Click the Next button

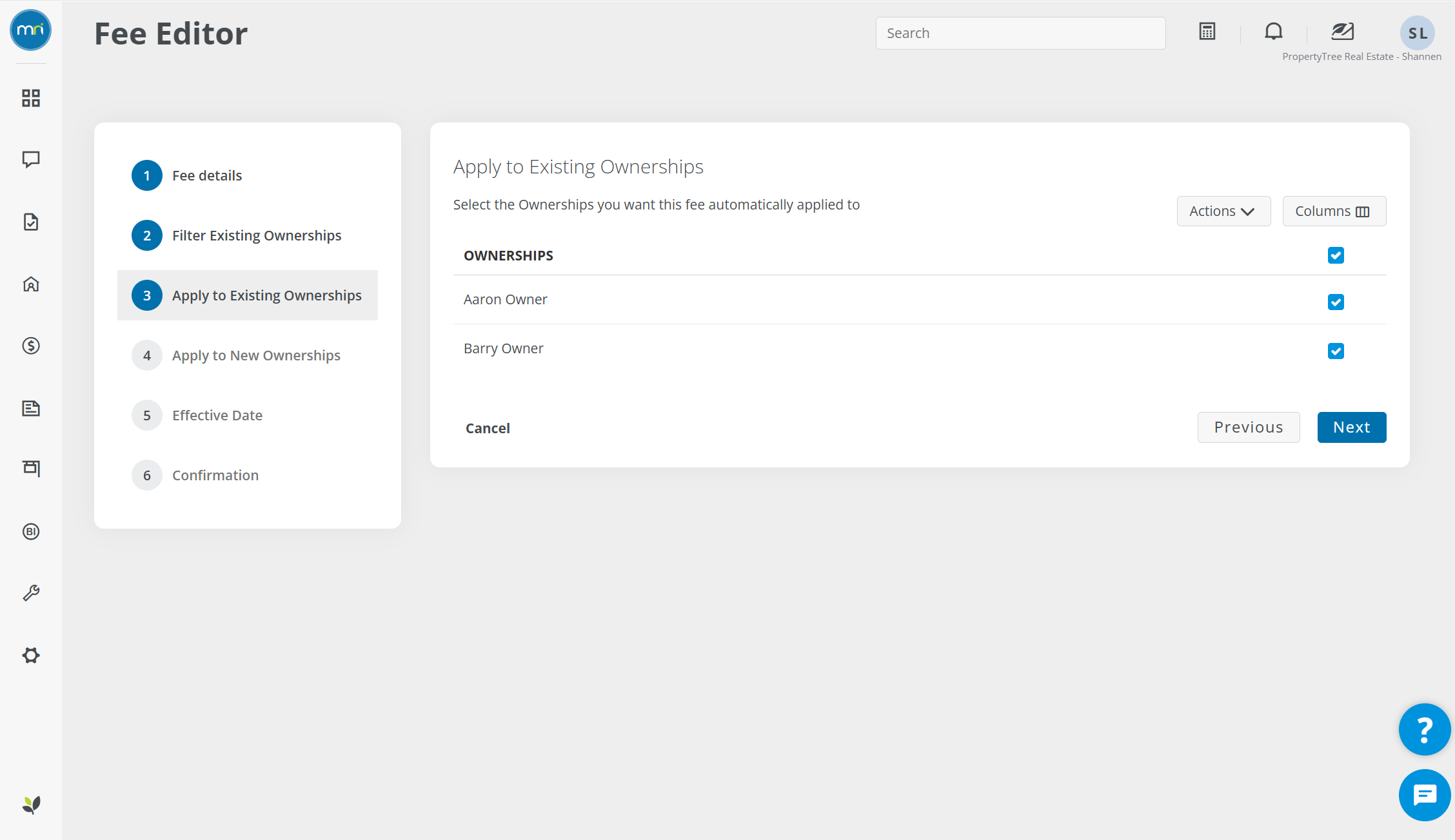tap(1352, 427)
